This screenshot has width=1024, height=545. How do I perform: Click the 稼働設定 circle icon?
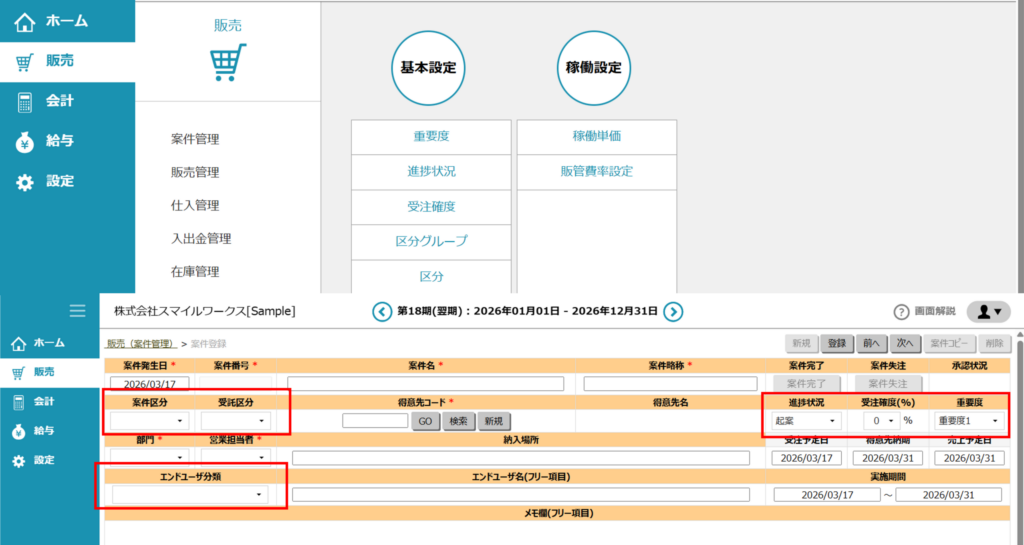pos(594,69)
